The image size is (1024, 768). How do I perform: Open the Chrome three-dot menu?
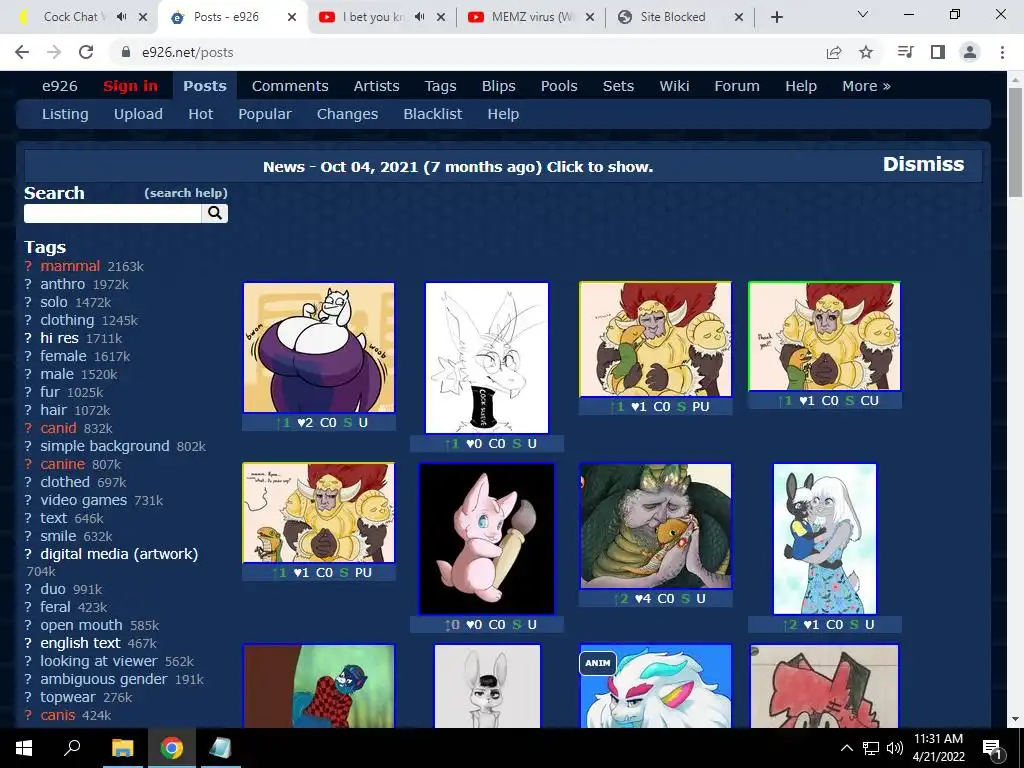pyautogui.click(x=1002, y=52)
